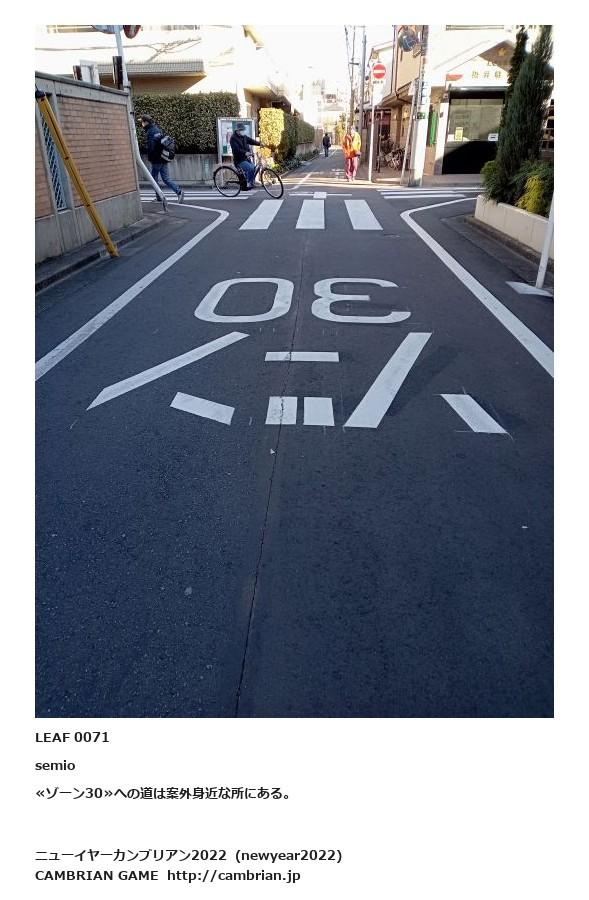Click the (newyear2022) identifier text
Image resolution: width=589 pixels, height=900 pixels.
click(289, 855)
